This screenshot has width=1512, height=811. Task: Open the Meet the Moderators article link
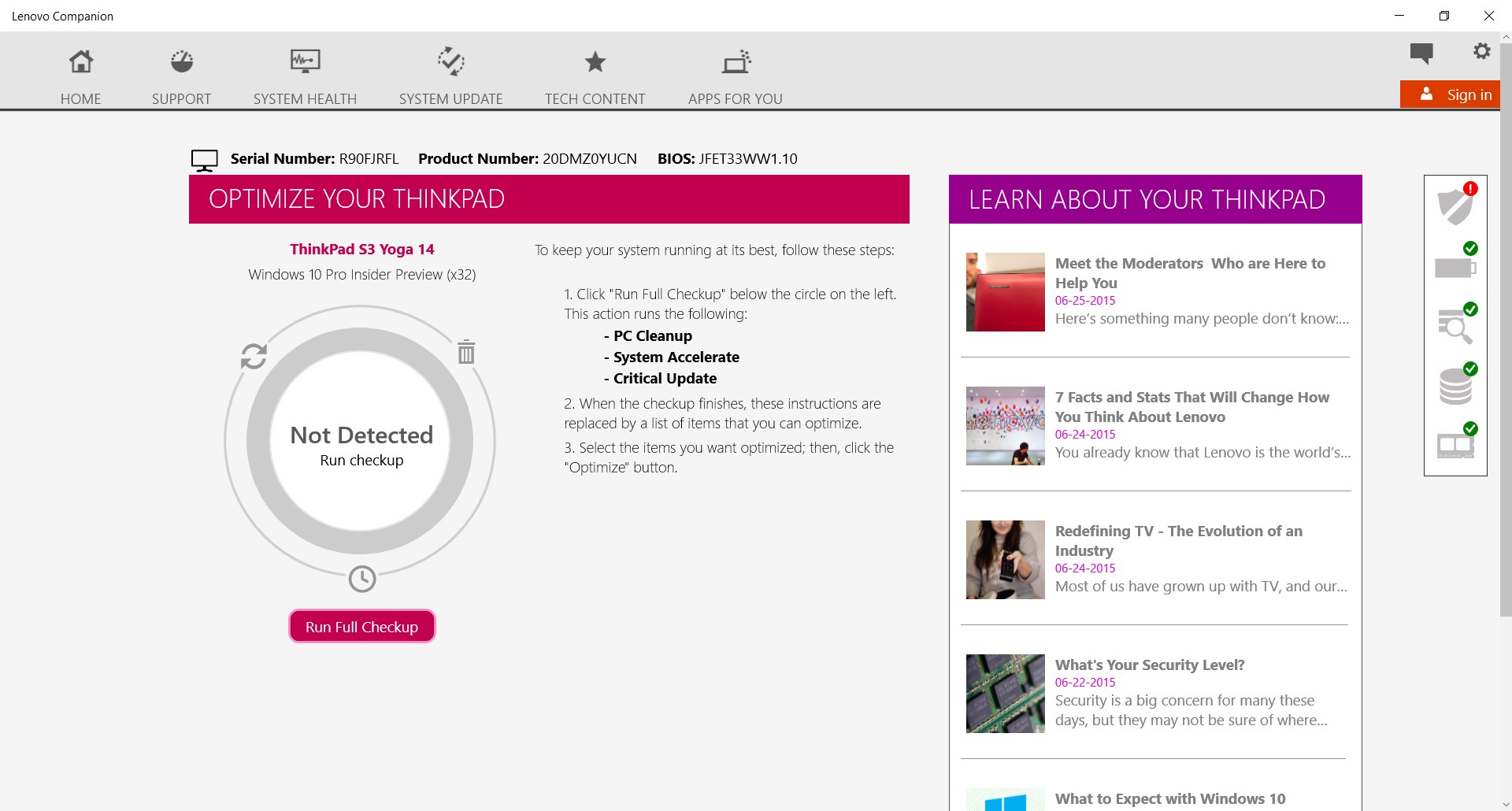click(1189, 272)
